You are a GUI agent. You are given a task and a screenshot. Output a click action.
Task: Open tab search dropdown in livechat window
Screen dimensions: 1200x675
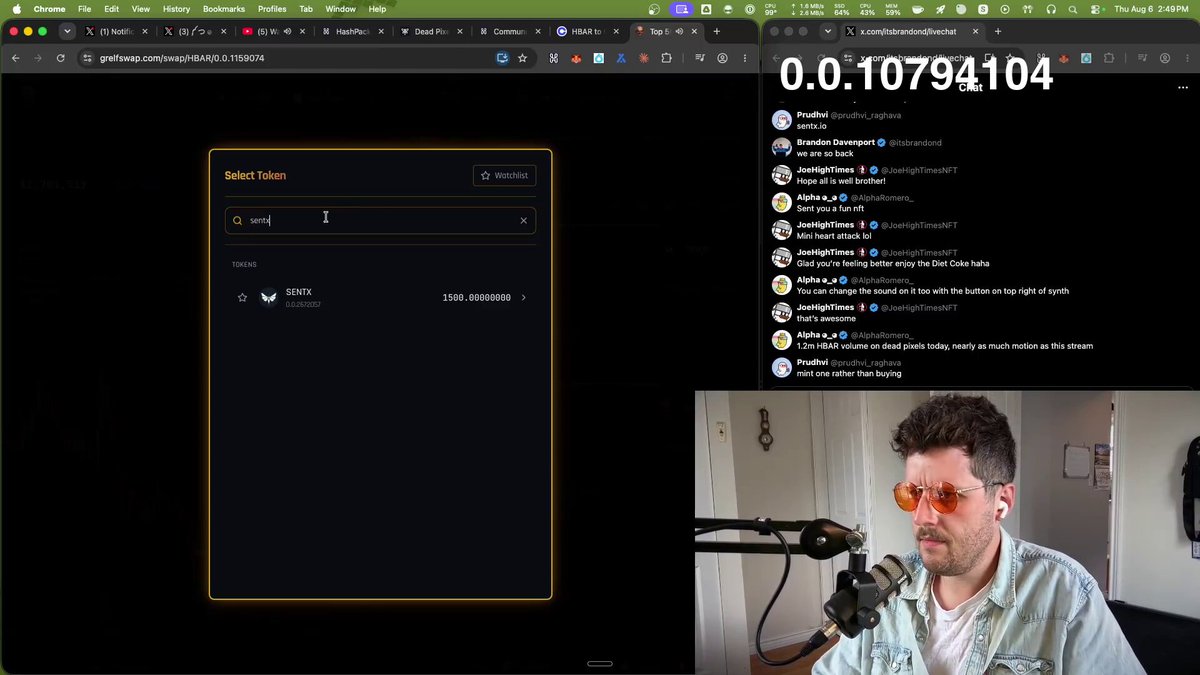tap(828, 31)
